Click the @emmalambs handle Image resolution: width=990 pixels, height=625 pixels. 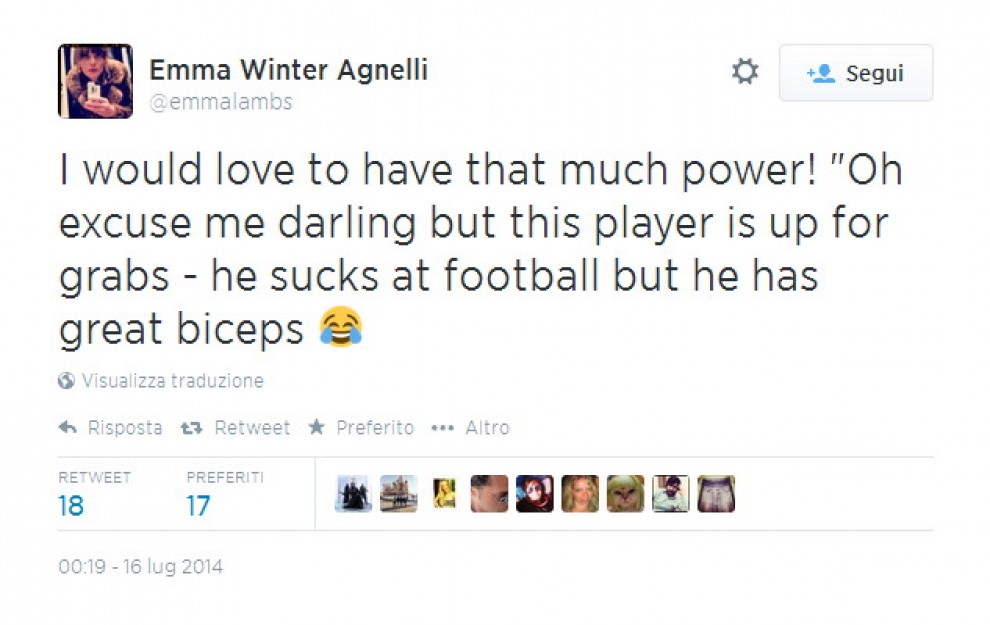tap(220, 102)
